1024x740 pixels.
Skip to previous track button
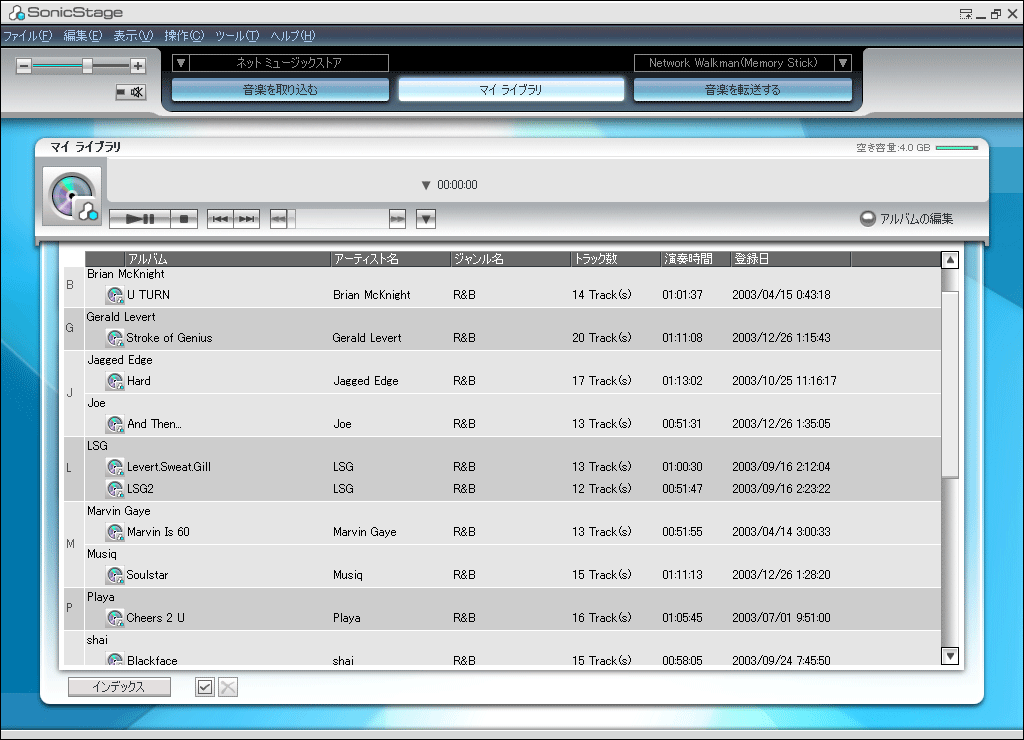[x=220, y=219]
